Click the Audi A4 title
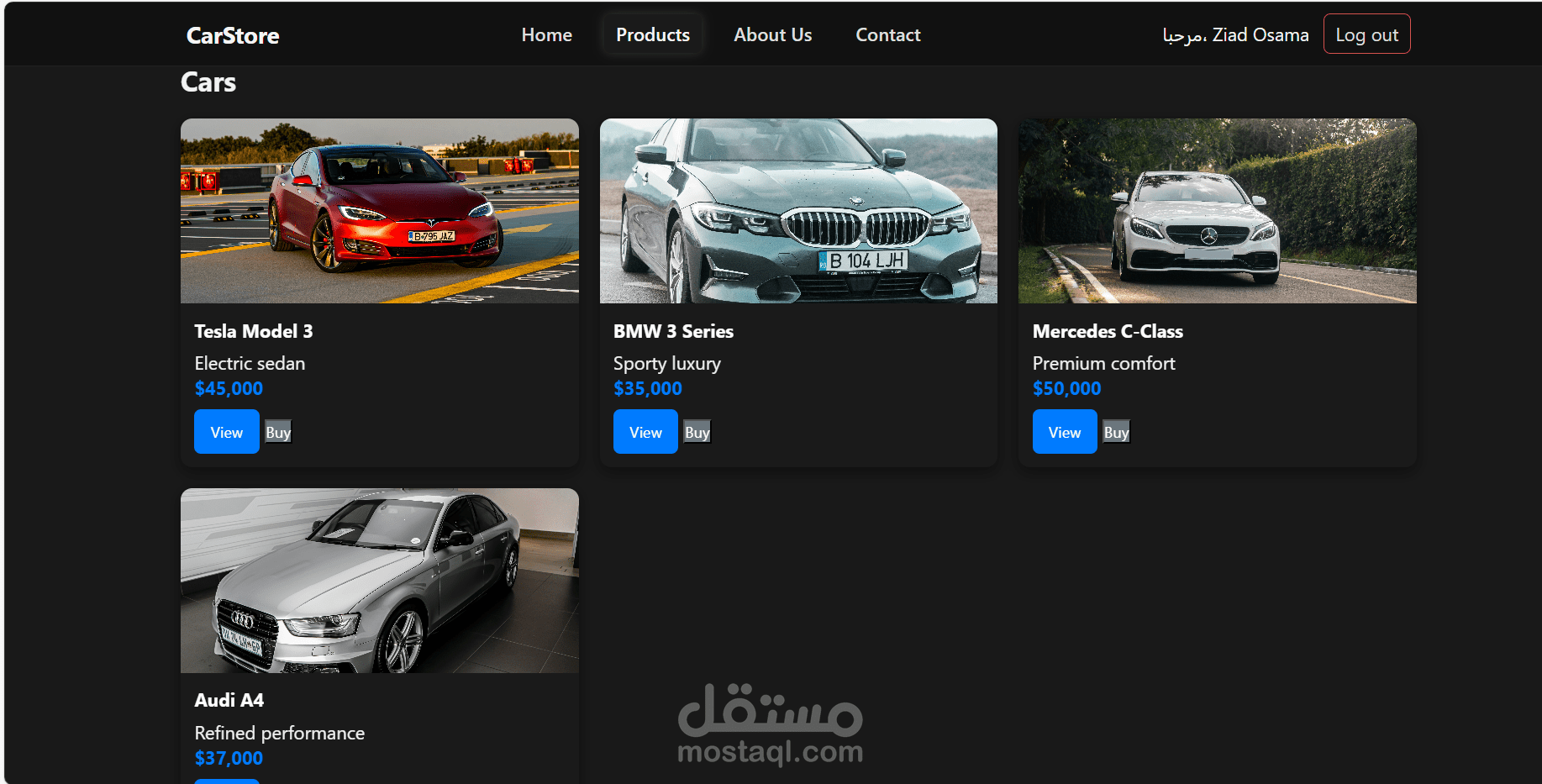The width and height of the screenshot is (1542, 784). pyautogui.click(x=229, y=700)
